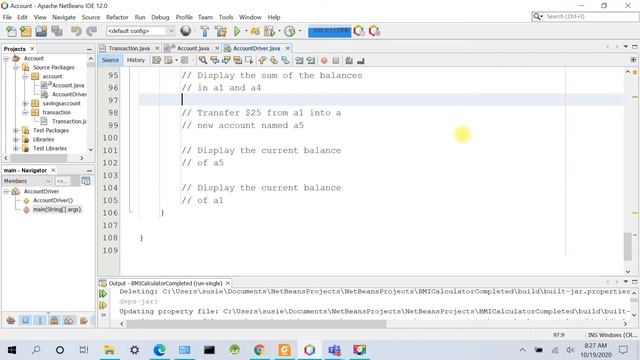Click the Search (Ctrl+I) field
This screenshot has height=360, width=640.
coord(590,16)
